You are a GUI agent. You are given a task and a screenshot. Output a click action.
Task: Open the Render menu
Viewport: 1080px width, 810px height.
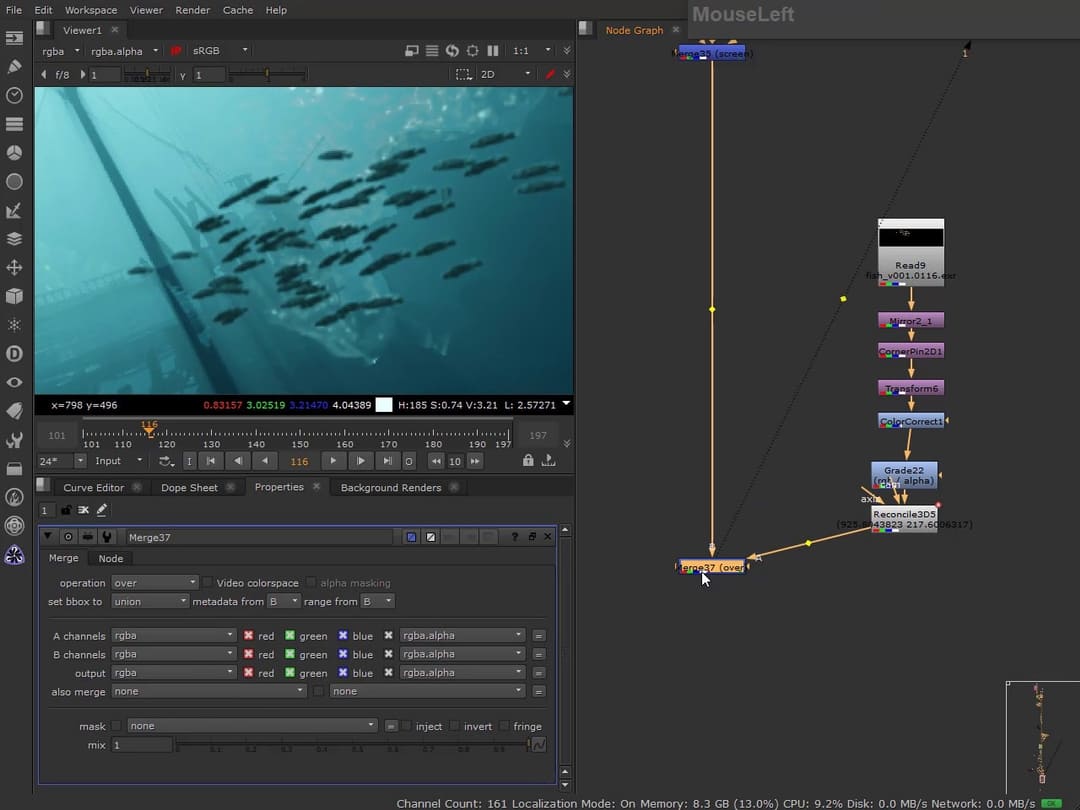192,10
